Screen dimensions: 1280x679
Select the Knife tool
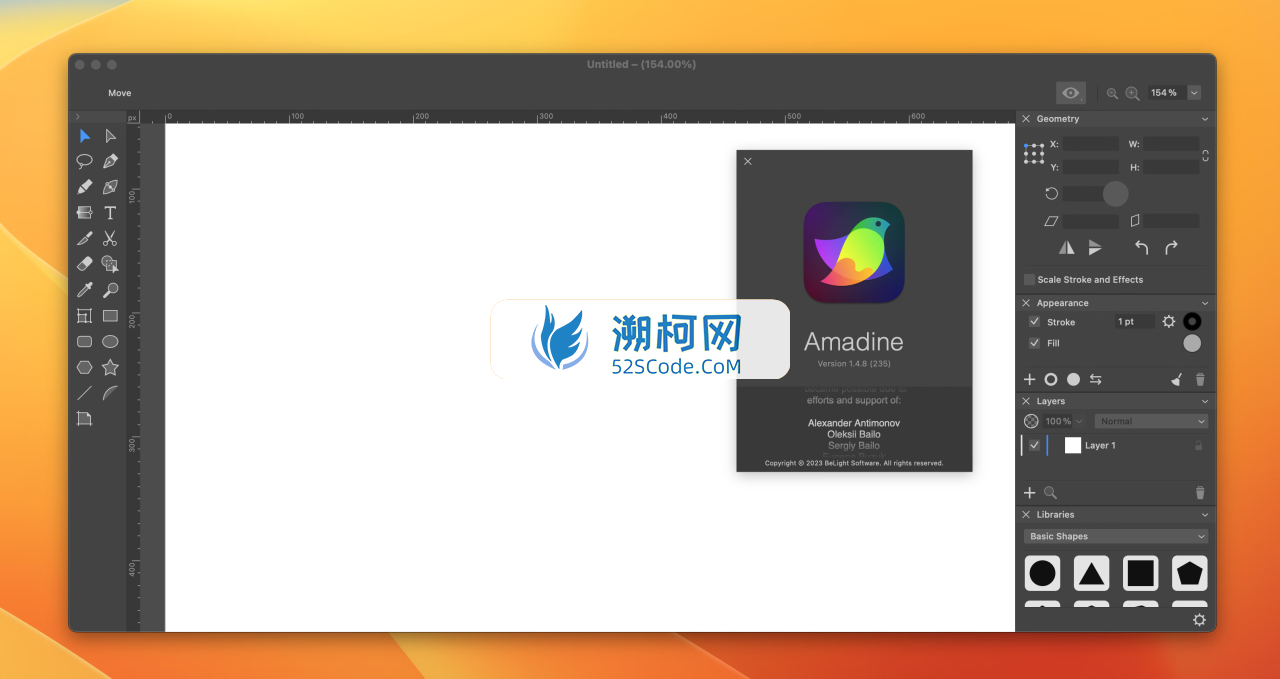pos(85,239)
